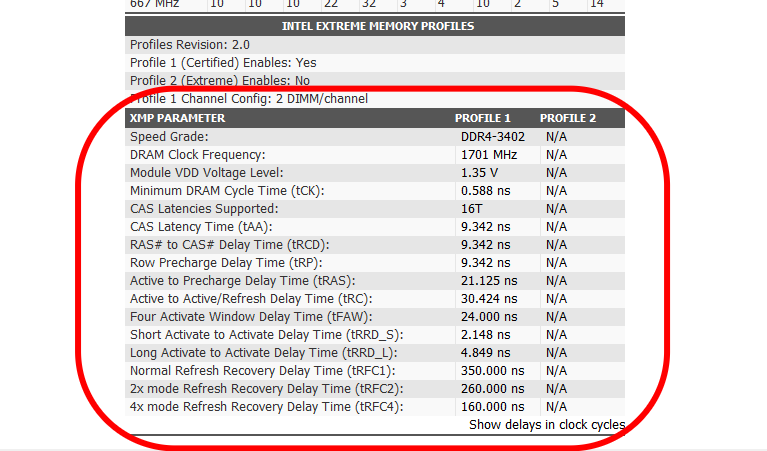Click the 'Profile 2 (Extreme) Enables: No' row

375,81
